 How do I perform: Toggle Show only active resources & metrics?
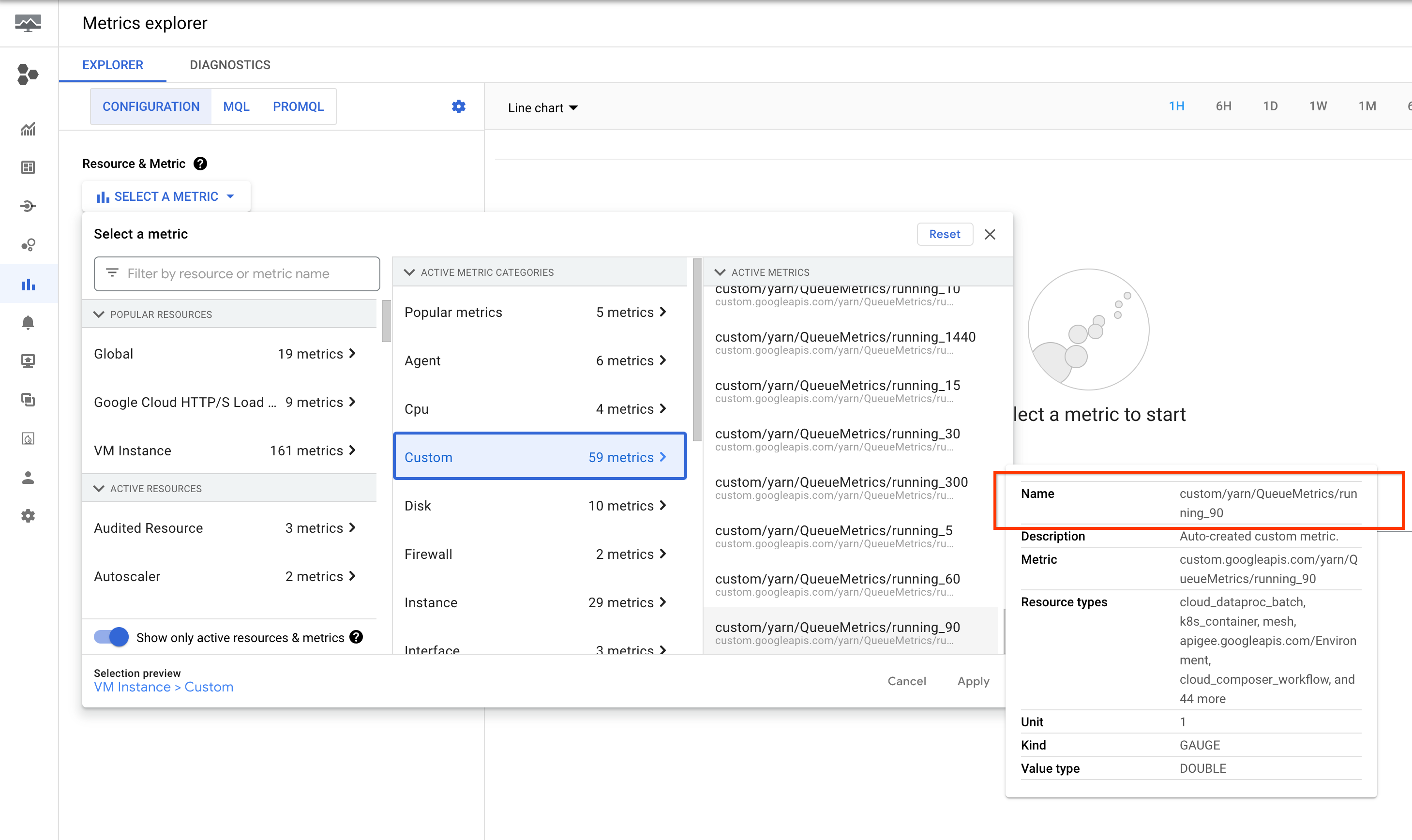111,637
